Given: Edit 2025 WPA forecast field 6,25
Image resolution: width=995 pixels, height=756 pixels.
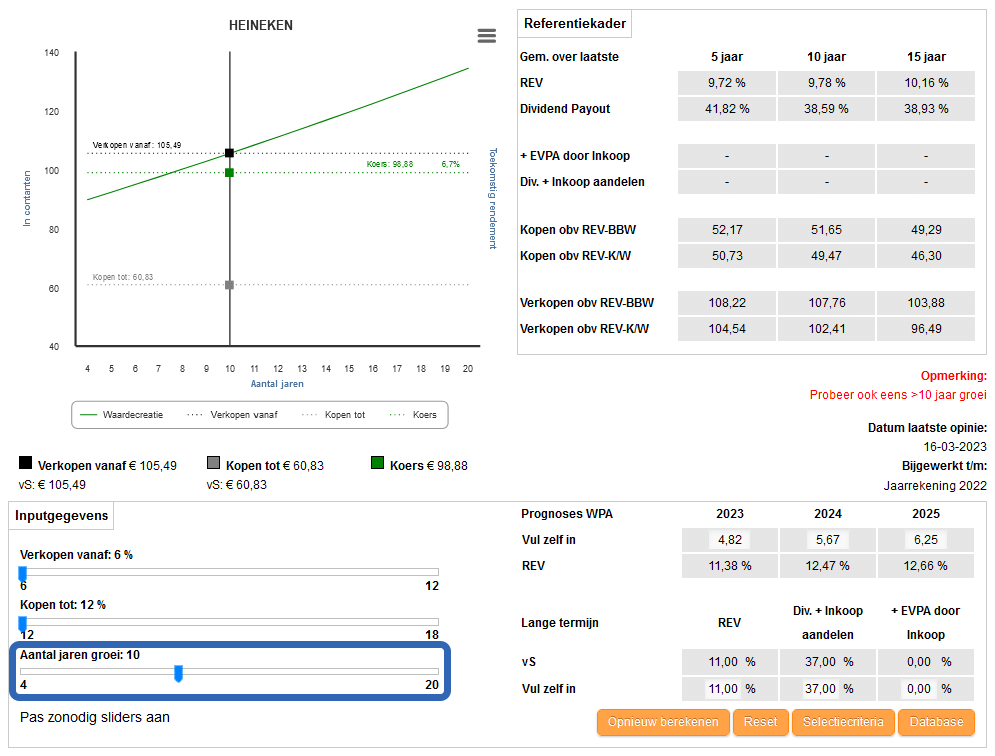Looking at the screenshot, I should [925, 540].
